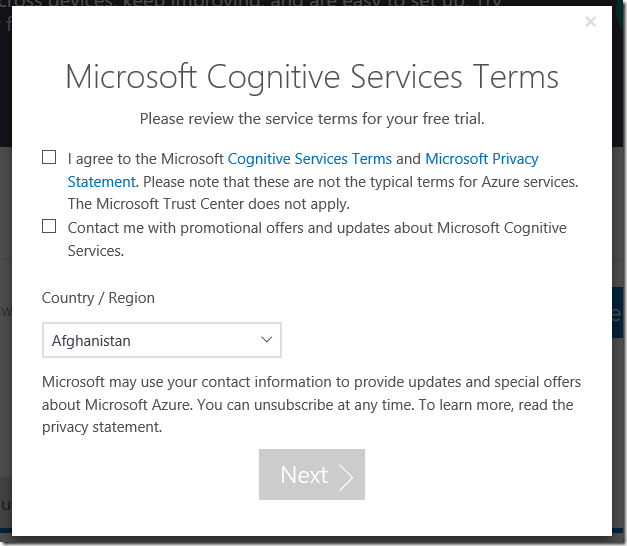Click the chevron arrow in the country selector
Image resolution: width=627 pixels, height=546 pixels.
click(x=267, y=340)
